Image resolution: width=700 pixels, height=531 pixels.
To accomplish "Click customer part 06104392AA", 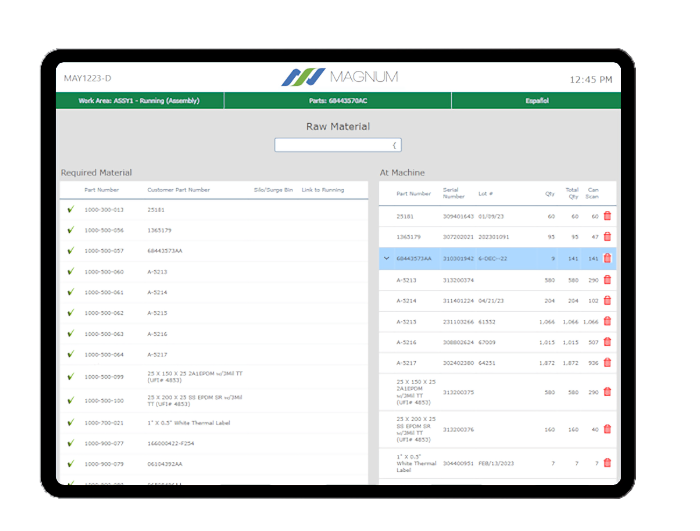I will [165, 464].
